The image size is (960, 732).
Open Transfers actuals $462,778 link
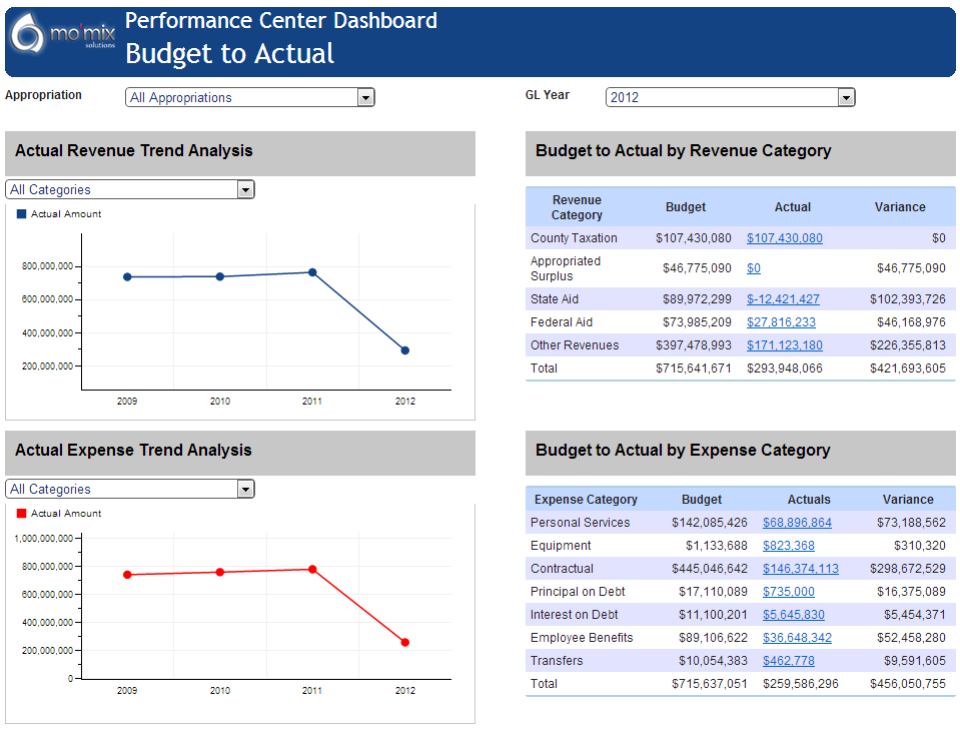(789, 661)
